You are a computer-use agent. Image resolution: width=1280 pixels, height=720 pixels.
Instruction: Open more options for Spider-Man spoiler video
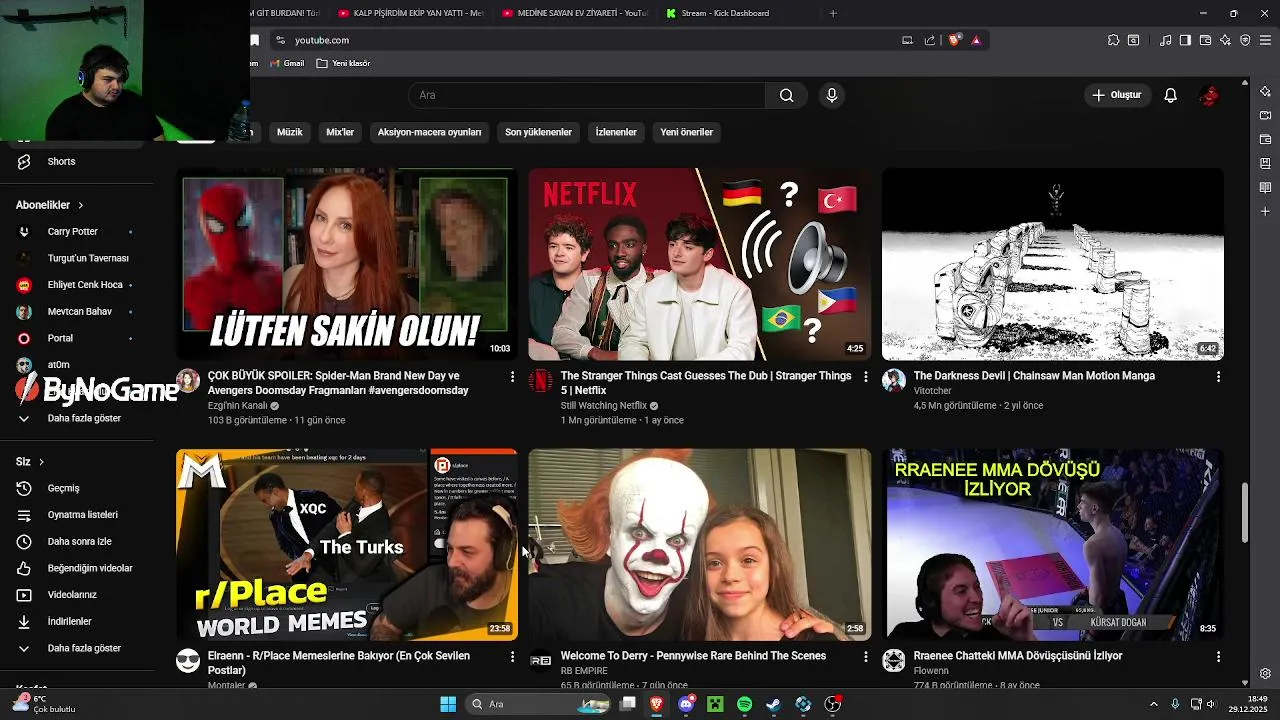coord(512,377)
